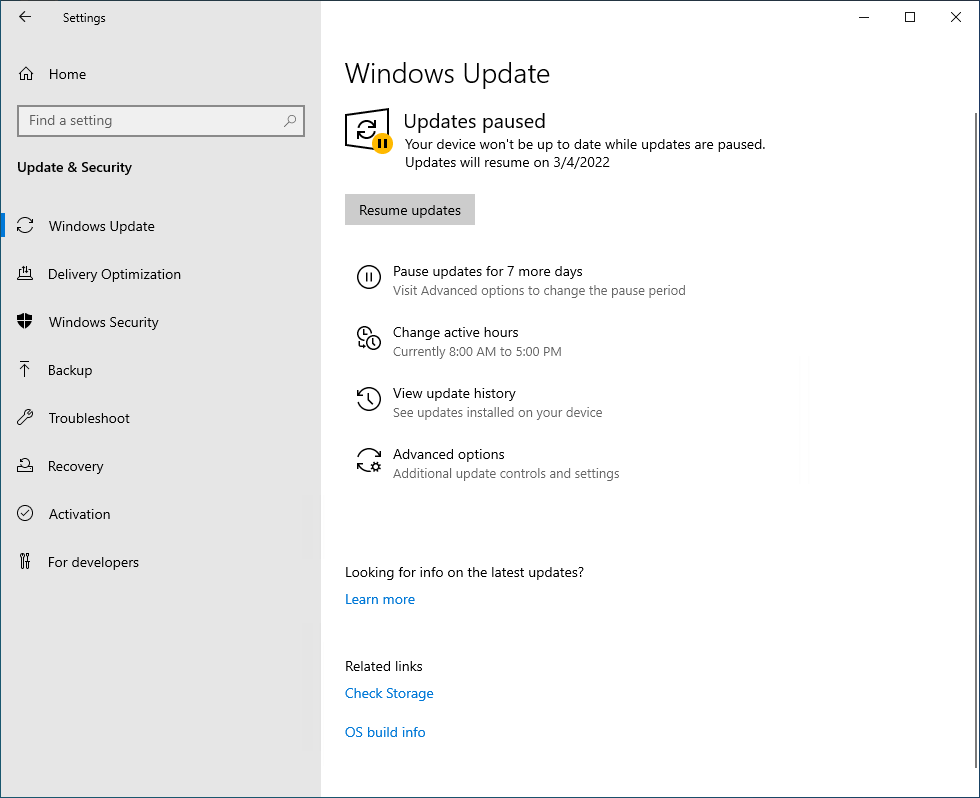Image resolution: width=980 pixels, height=798 pixels.
Task: Click the vertical scrollbar on right edge
Action: 974,400
